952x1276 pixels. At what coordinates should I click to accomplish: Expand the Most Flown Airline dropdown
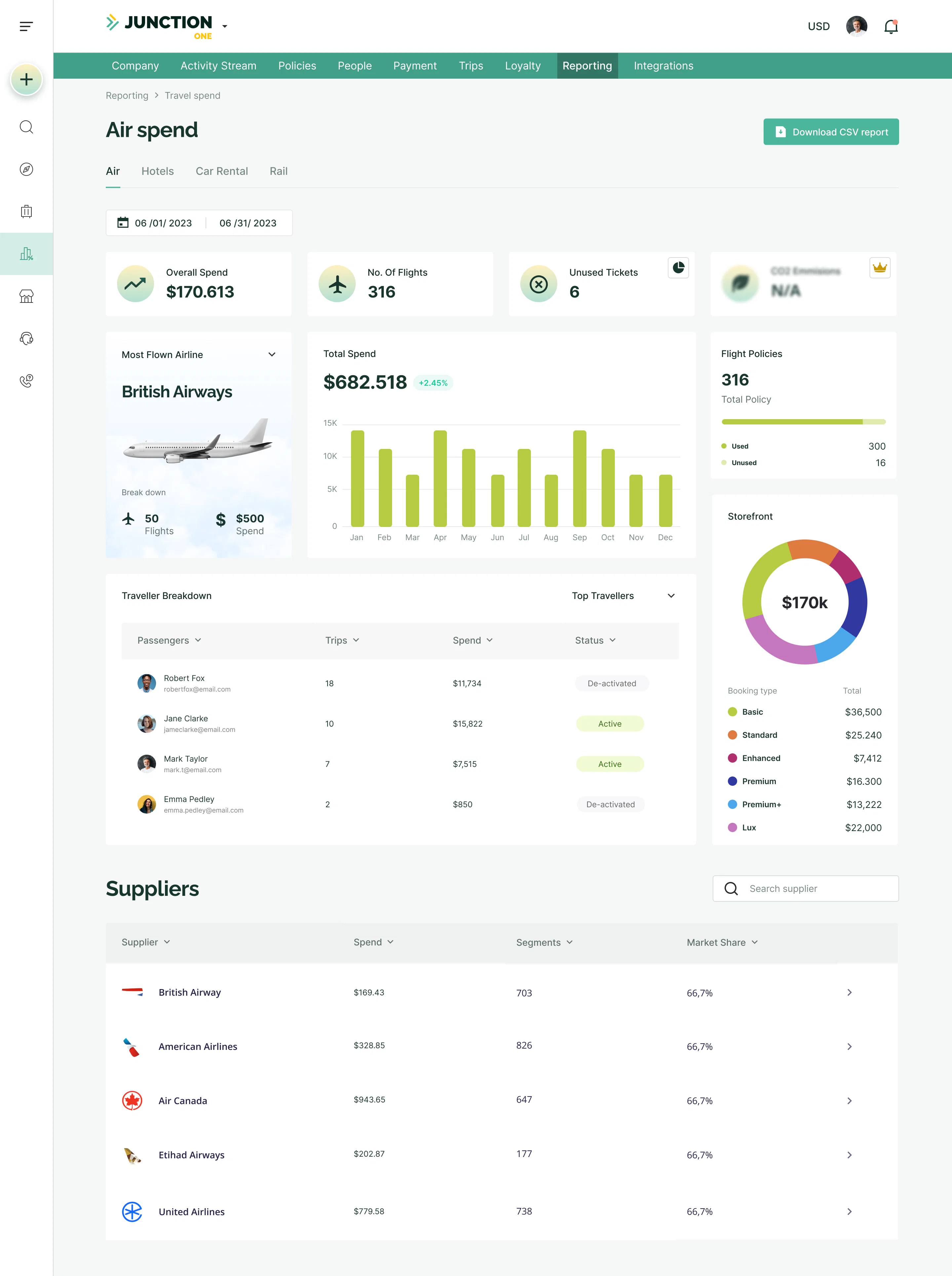click(272, 355)
